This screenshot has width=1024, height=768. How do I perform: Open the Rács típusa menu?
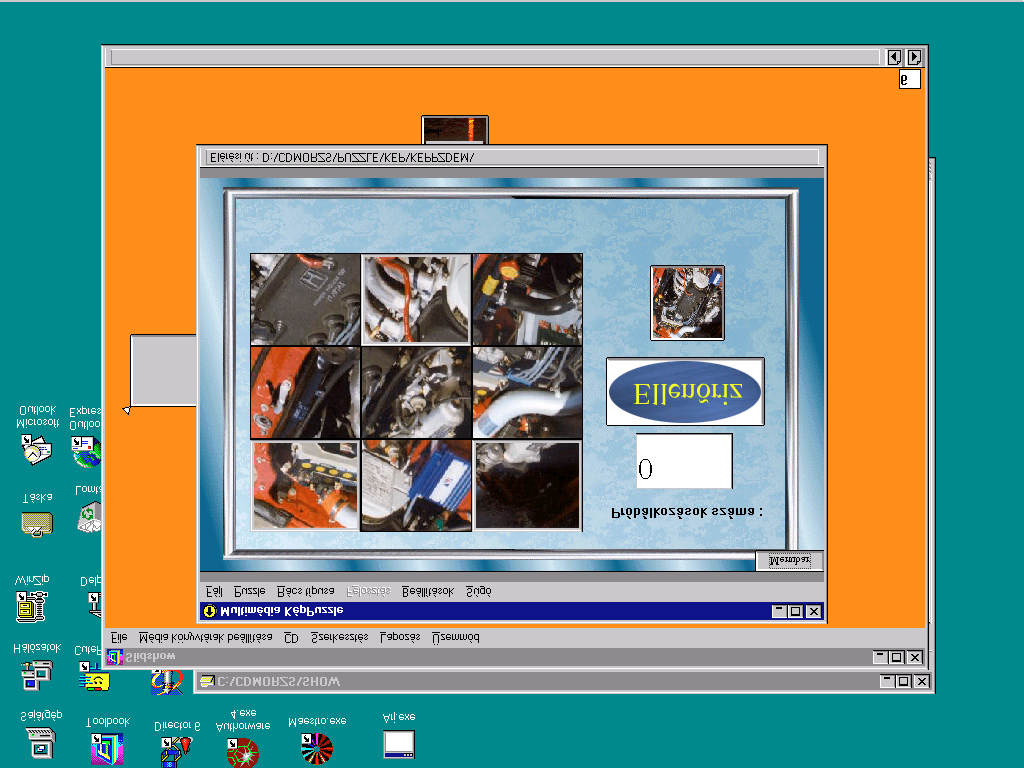coord(306,591)
